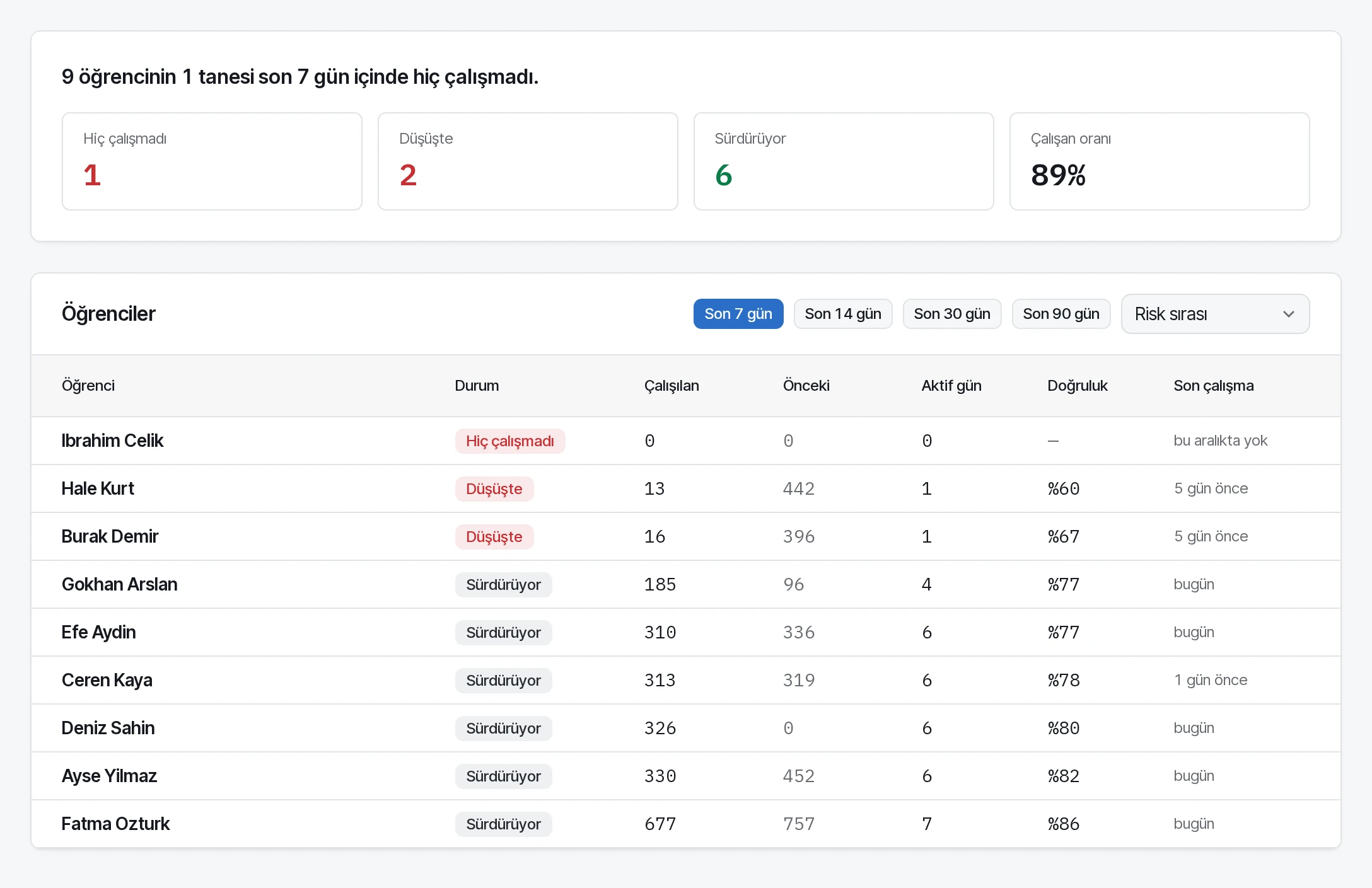The image size is (1372, 888).
Task: Click the Çalışılan column header
Action: [671, 386]
